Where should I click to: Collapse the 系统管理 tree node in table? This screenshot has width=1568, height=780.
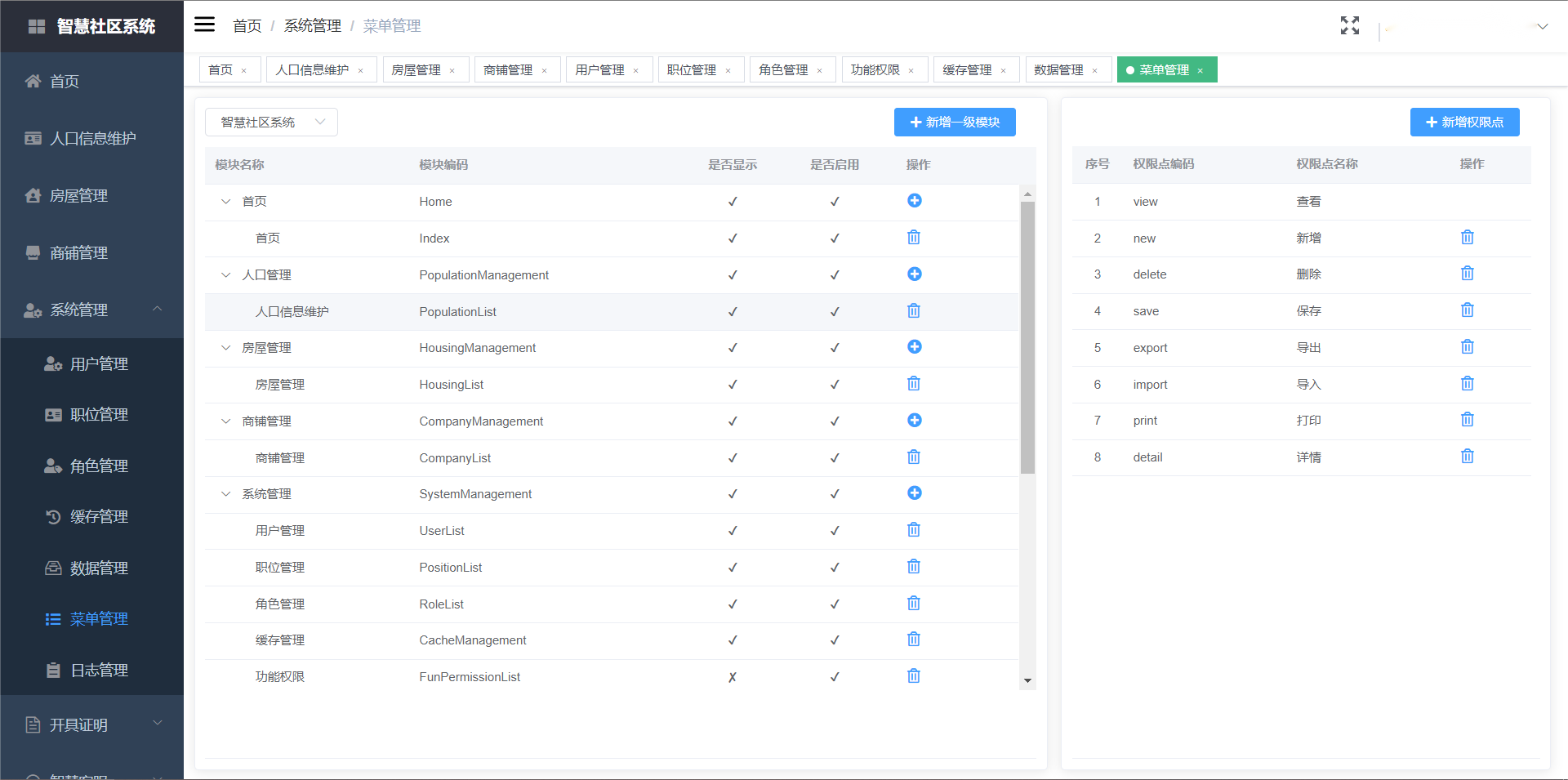[x=226, y=494]
